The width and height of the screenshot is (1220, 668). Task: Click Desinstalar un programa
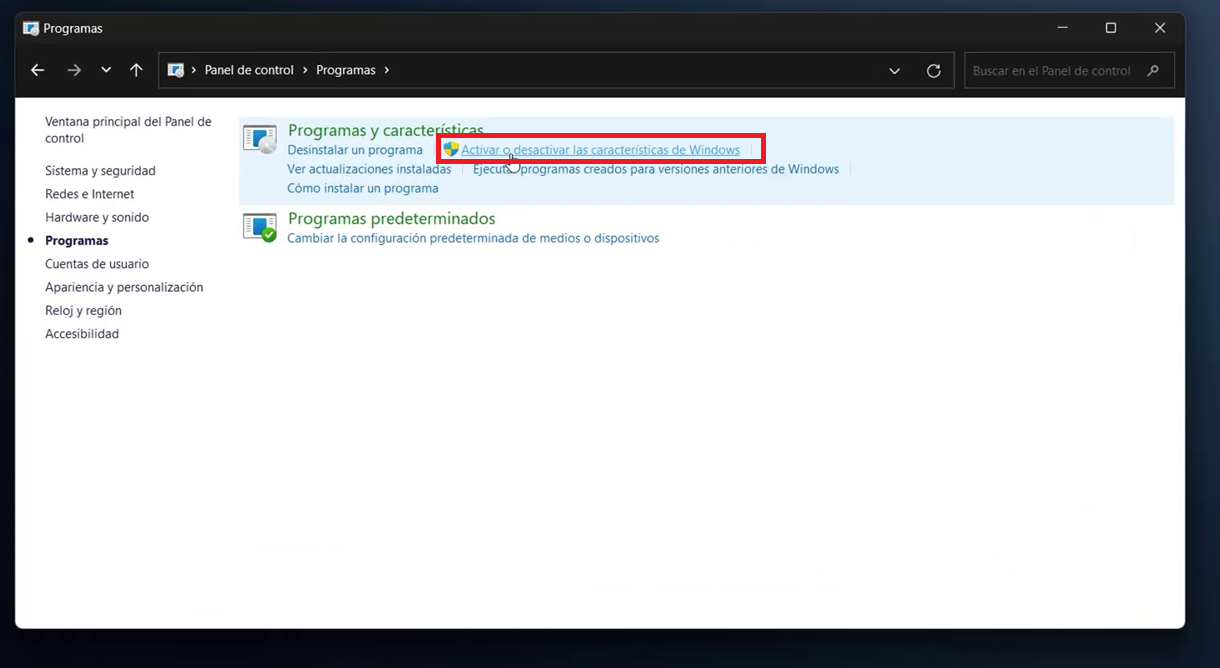(x=355, y=150)
